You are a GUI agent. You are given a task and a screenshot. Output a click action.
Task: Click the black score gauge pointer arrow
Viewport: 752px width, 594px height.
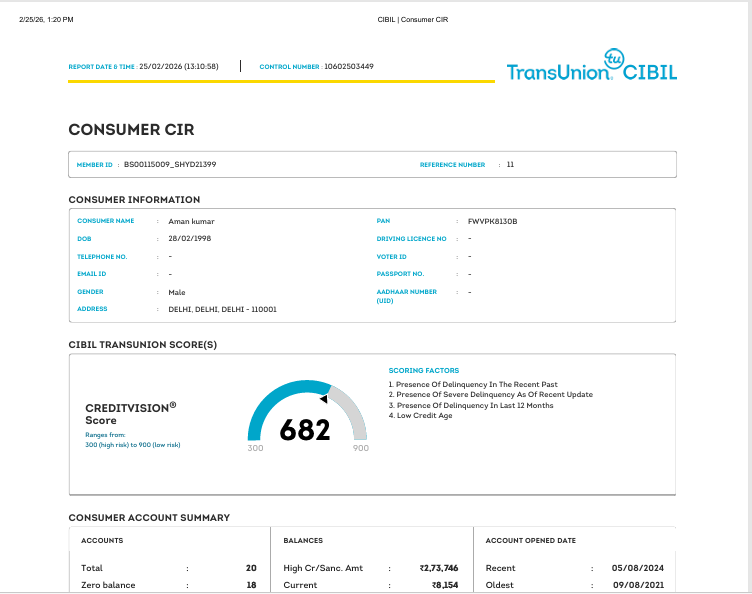[324, 398]
